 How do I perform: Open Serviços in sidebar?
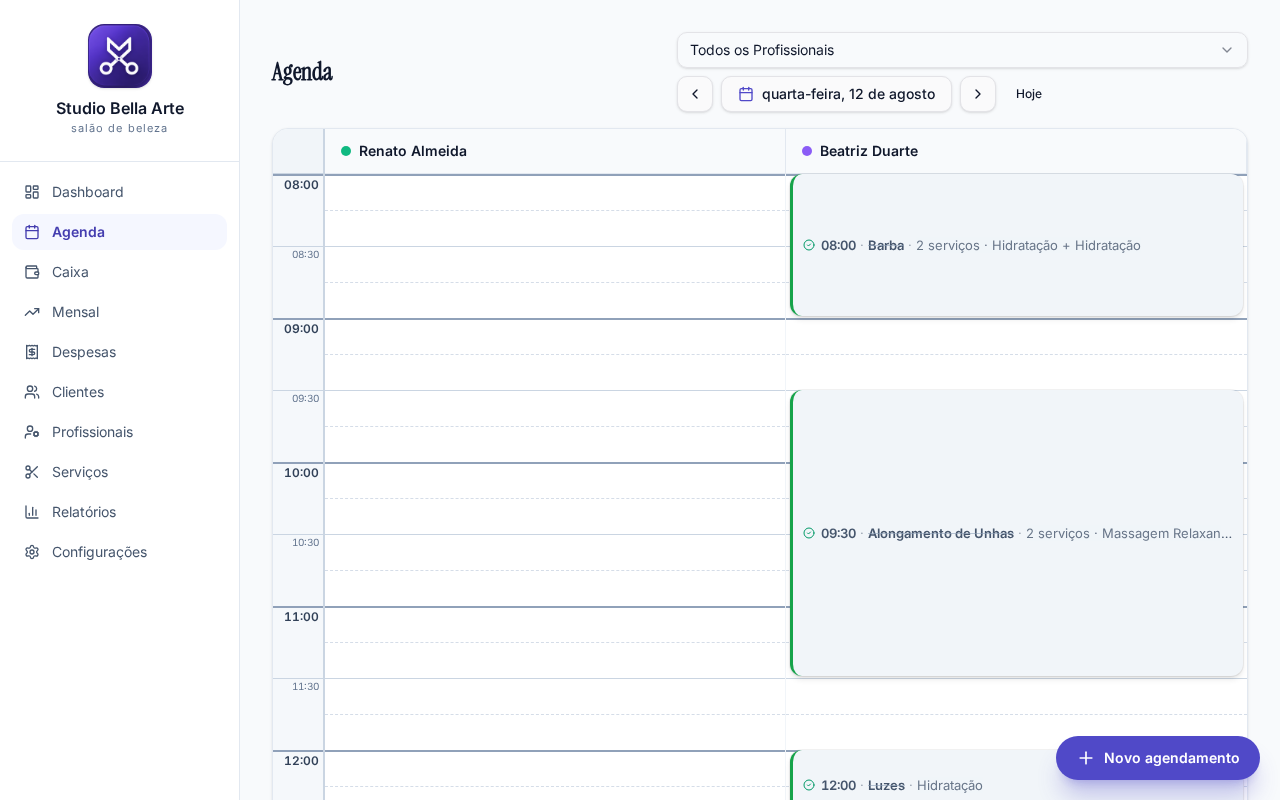(x=120, y=472)
